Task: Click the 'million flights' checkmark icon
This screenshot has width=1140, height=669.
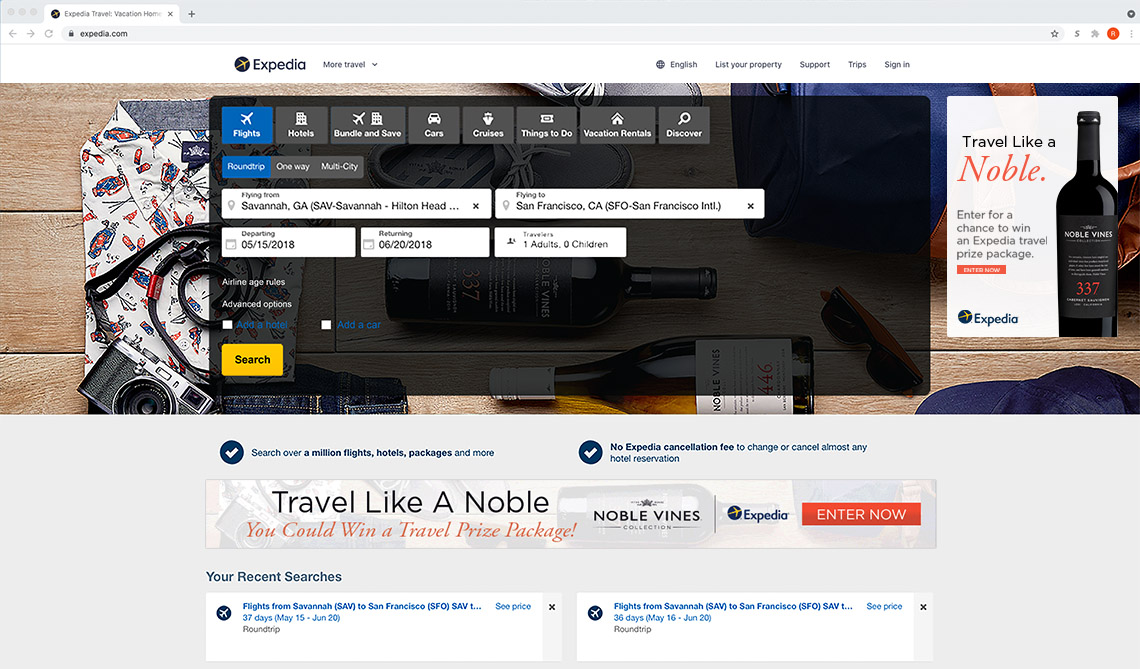Action: [232, 452]
